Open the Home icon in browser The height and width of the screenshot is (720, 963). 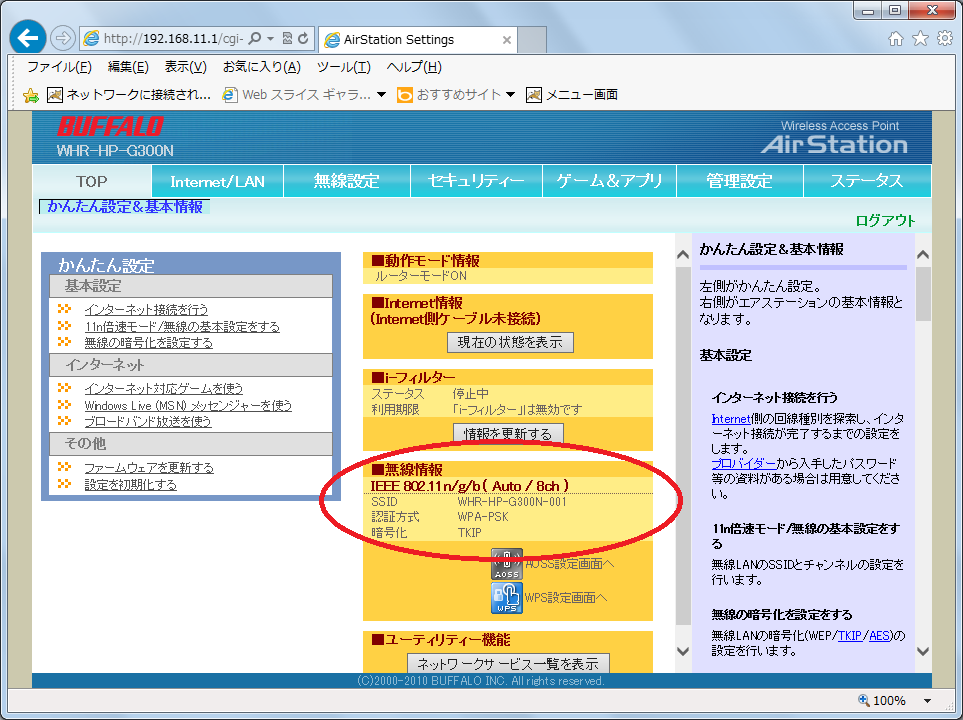tap(896, 39)
